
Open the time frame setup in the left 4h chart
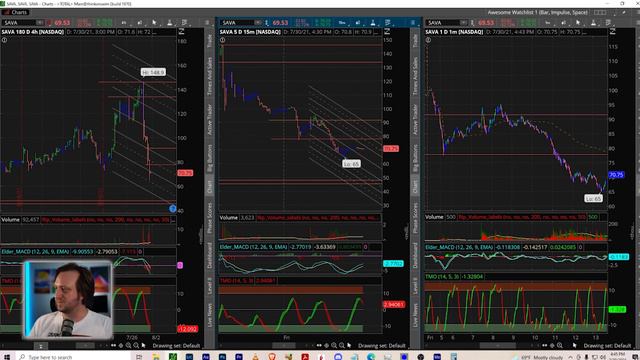124,22
